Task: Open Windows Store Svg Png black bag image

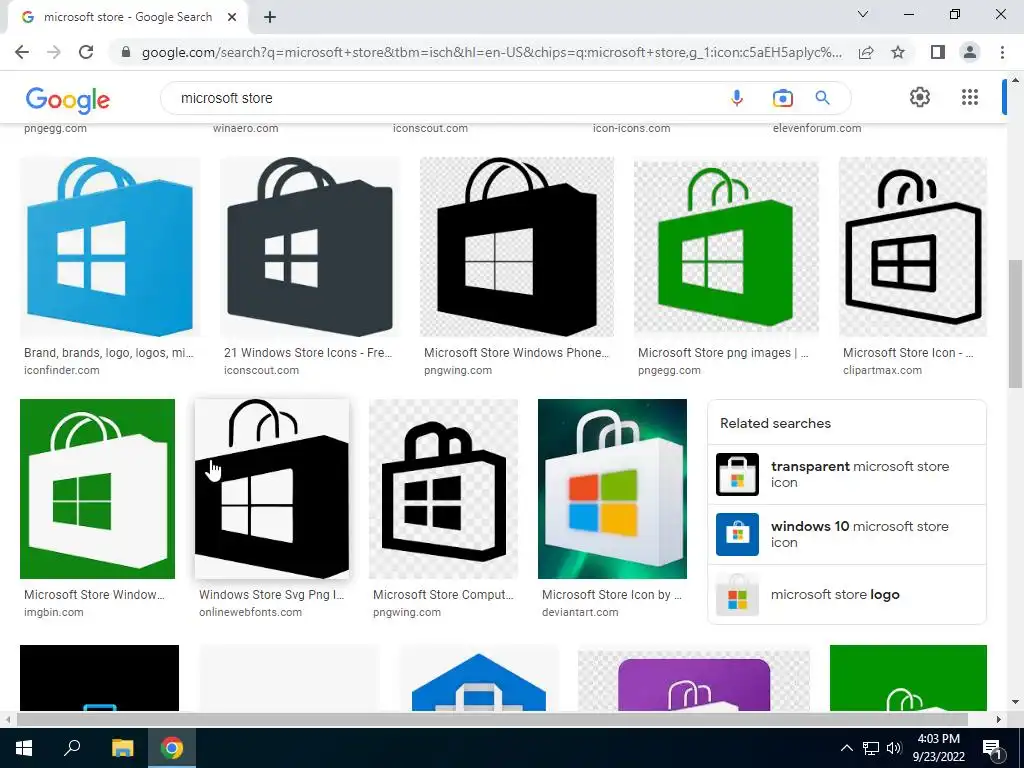Action: click(272, 488)
